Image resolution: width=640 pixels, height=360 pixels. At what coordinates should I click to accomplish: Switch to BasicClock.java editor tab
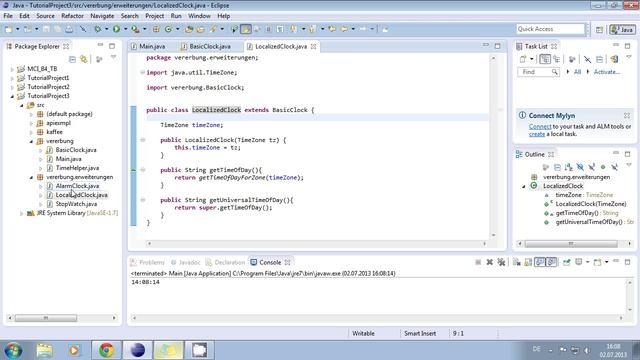click(x=206, y=47)
